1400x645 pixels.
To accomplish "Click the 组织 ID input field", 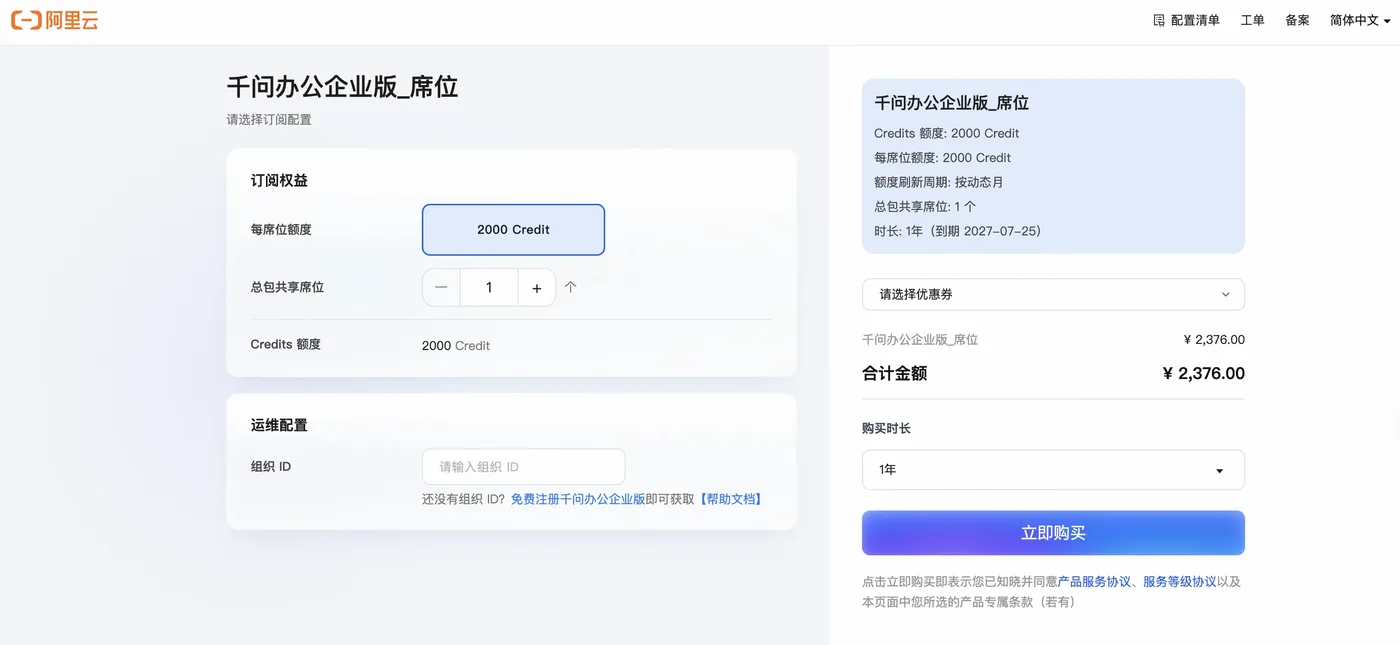I will pyautogui.click(x=524, y=467).
